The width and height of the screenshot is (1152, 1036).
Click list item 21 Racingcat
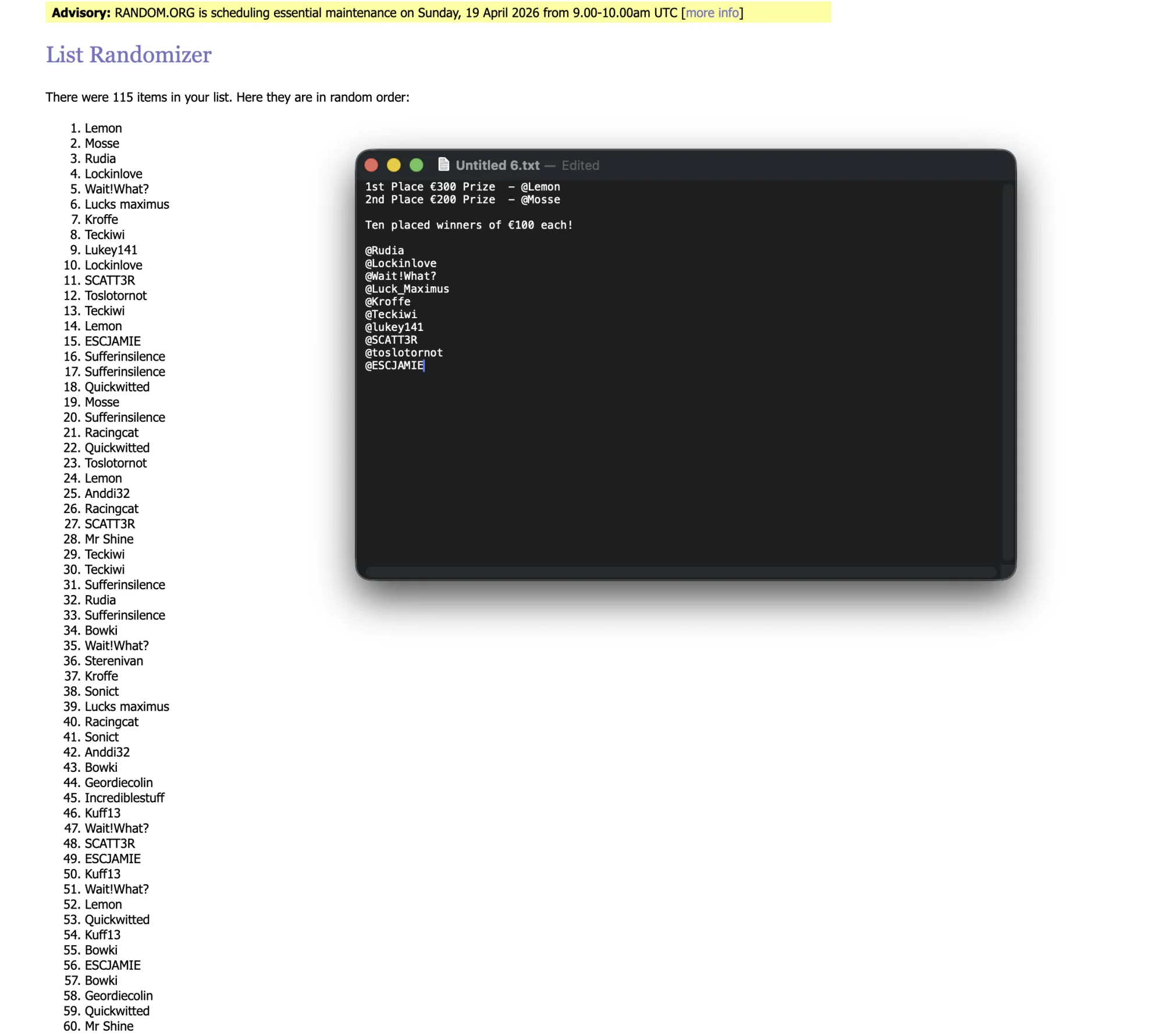coord(112,433)
